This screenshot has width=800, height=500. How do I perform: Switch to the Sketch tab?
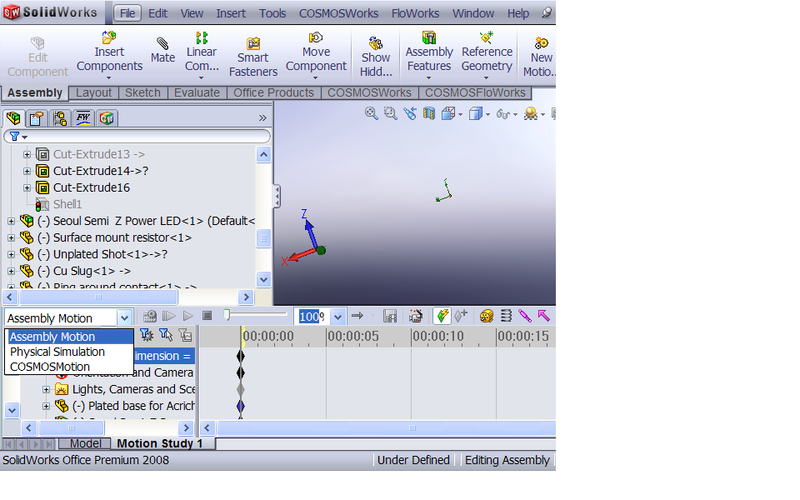[143, 93]
